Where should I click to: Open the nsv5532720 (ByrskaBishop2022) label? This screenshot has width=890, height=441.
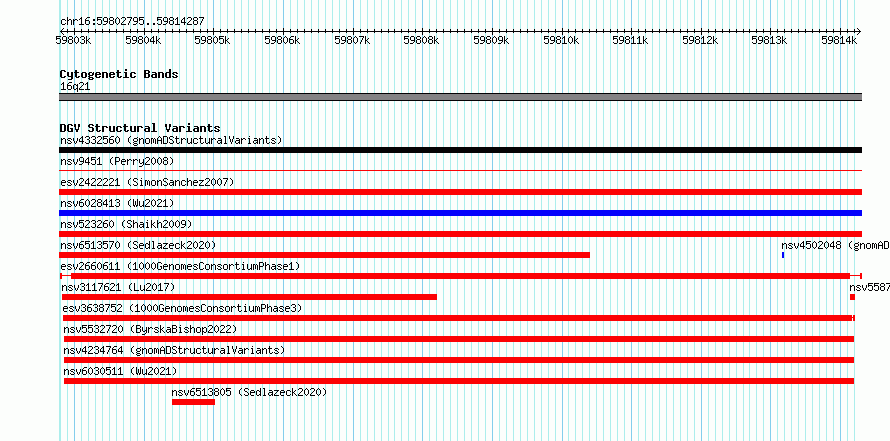click(150, 329)
